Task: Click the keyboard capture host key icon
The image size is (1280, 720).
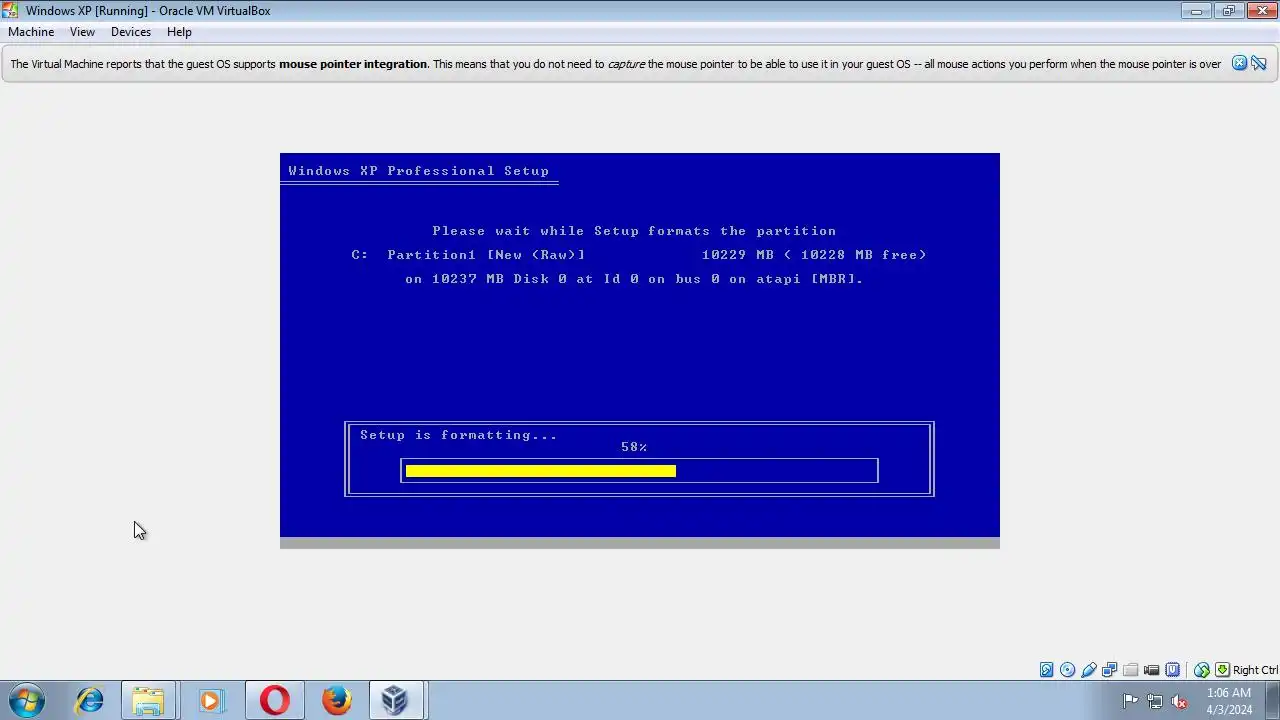Action: click(x=1222, y=670)
